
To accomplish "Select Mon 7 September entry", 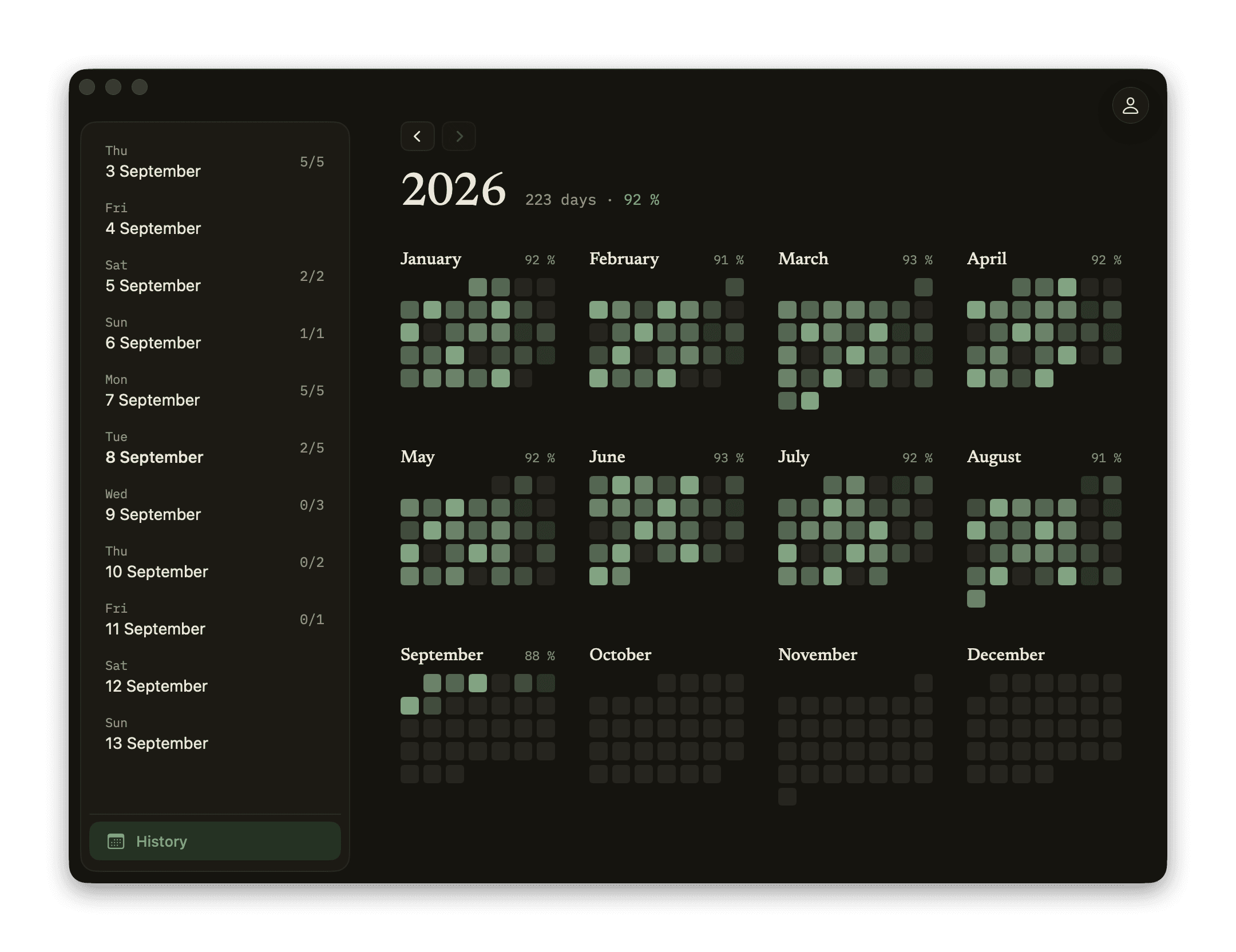I will [x=215, y=391].
